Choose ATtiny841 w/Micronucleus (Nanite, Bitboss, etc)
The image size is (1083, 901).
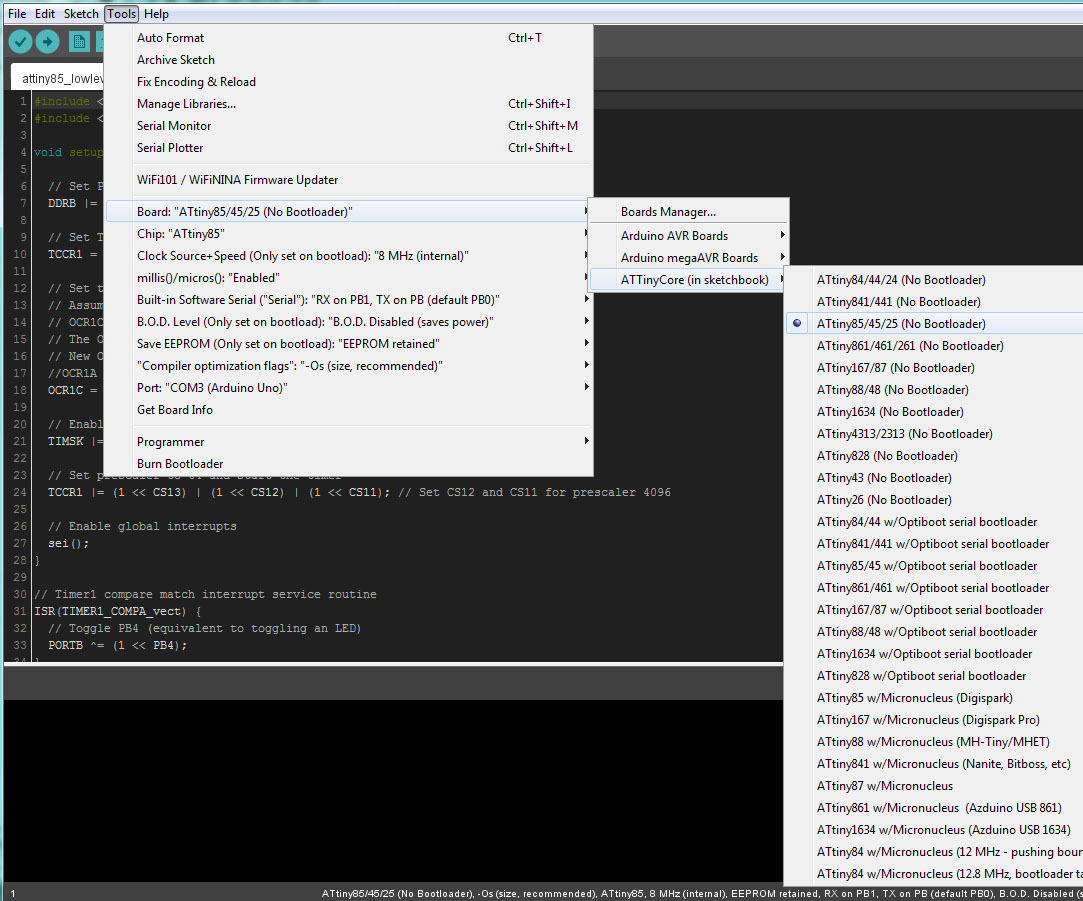(934, 764)
